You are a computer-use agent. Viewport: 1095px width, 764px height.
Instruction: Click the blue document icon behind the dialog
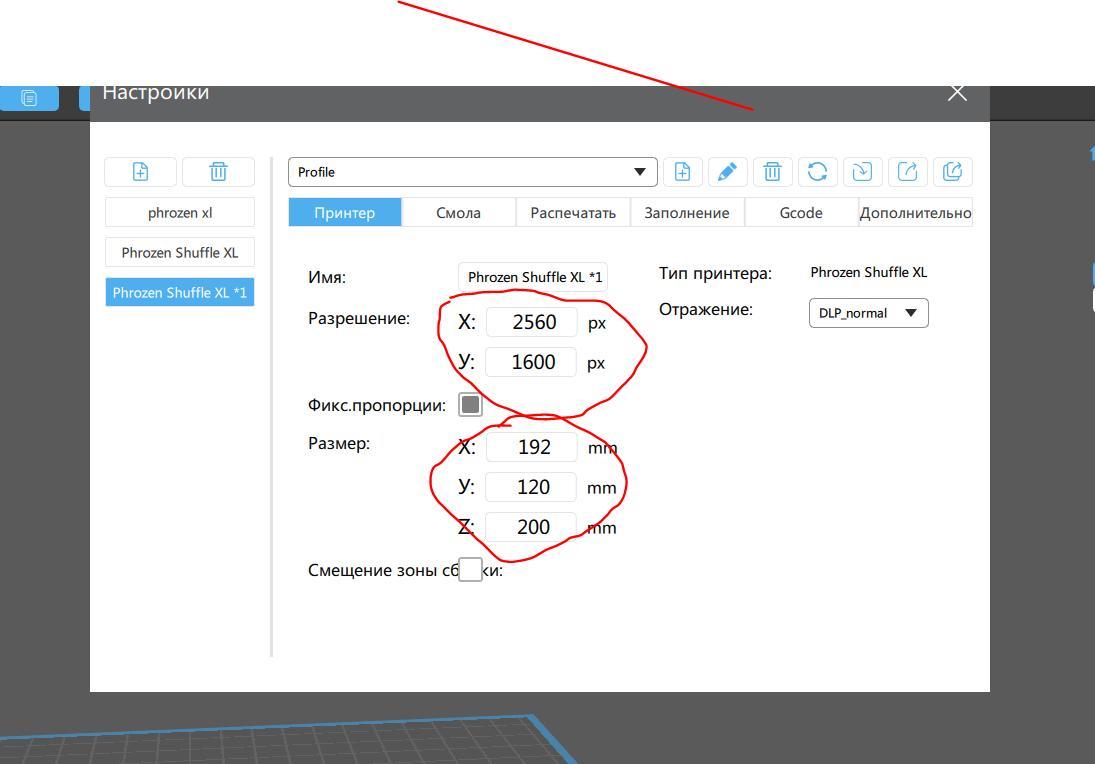click(x=29, y=98)
